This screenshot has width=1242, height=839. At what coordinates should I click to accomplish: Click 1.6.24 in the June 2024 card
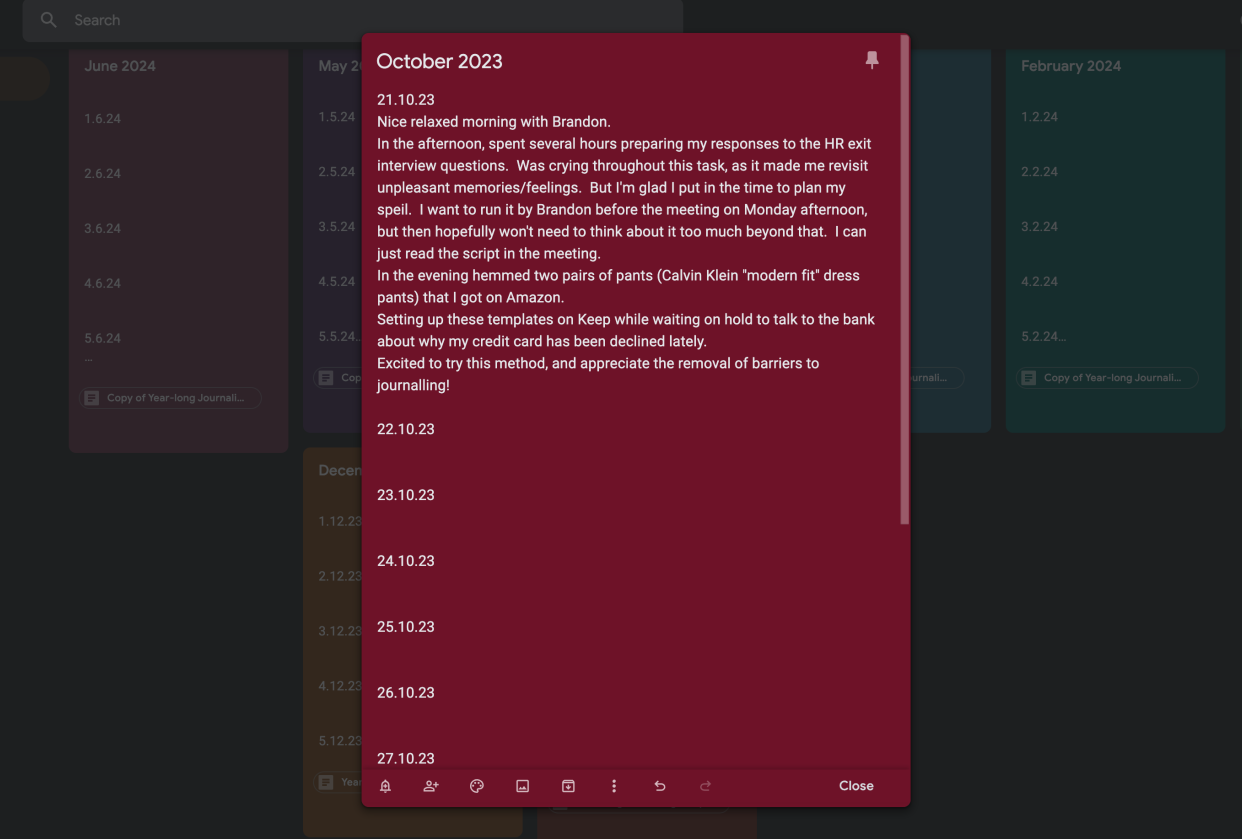click(103, 119)
